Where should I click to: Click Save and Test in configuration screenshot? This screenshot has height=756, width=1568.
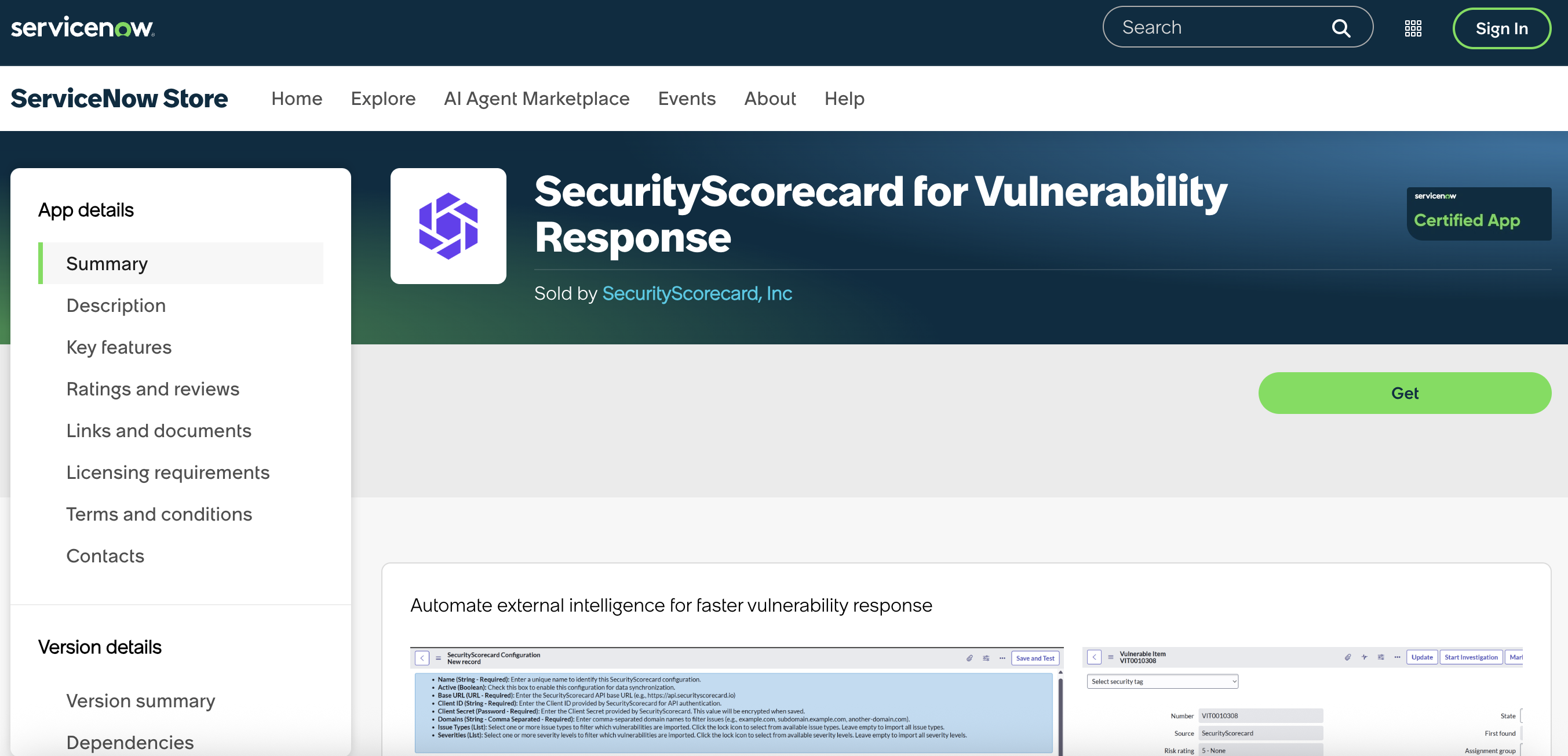tap(1035, 658)
